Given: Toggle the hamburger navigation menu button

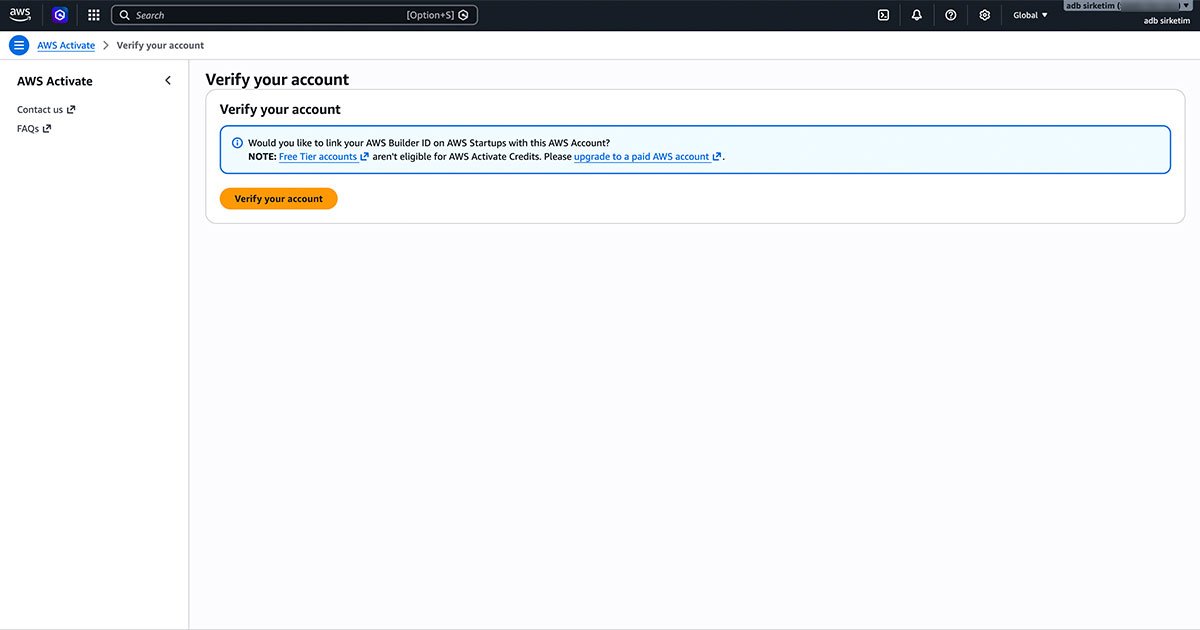Looking at the screenshot, I should click(19, 45).
